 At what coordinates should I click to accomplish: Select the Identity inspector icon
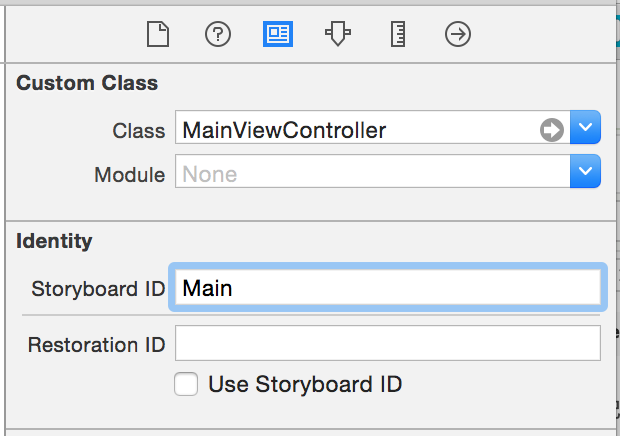coord(278,34)
